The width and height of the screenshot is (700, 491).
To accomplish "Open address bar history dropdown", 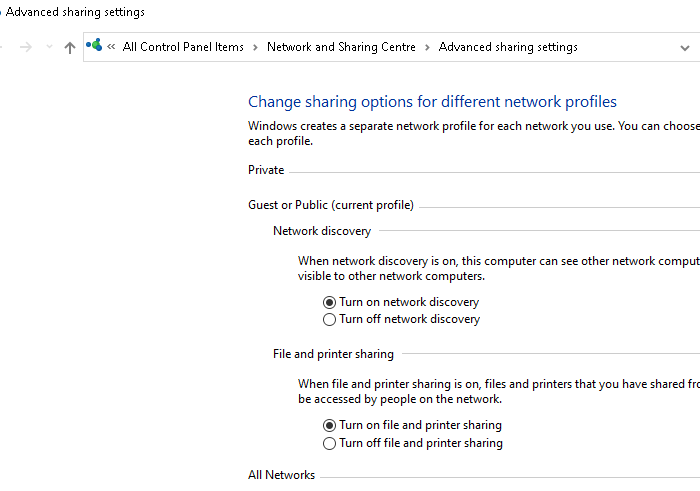I will pos(684,48).
